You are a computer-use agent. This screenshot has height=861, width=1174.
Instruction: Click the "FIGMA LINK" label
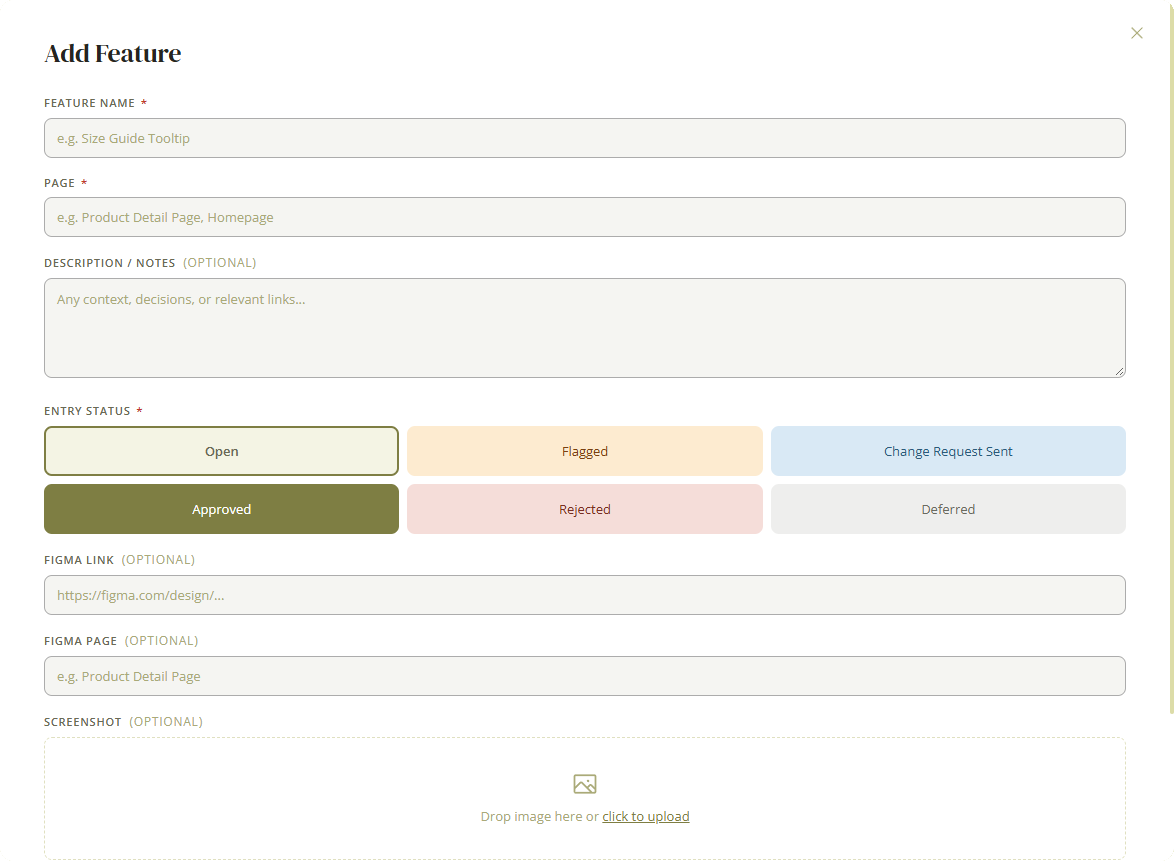[x=79, y=560]
